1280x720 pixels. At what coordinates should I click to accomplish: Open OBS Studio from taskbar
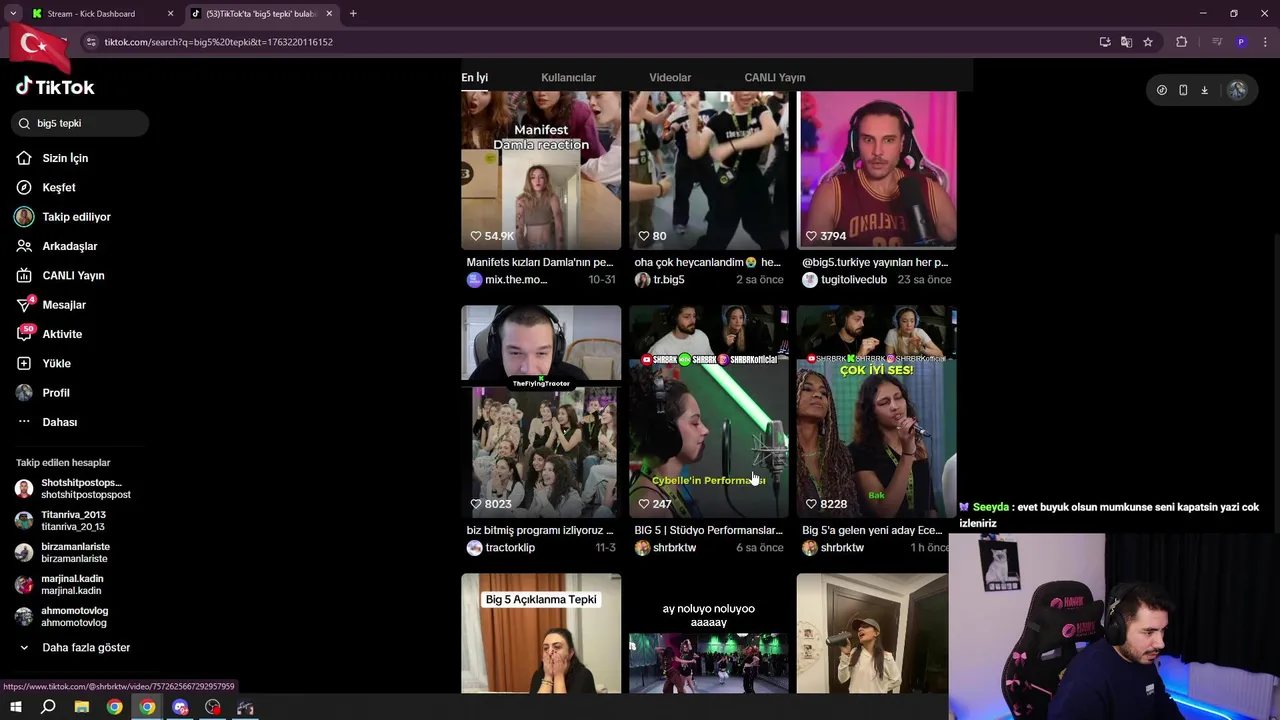[x=213, y=707]
